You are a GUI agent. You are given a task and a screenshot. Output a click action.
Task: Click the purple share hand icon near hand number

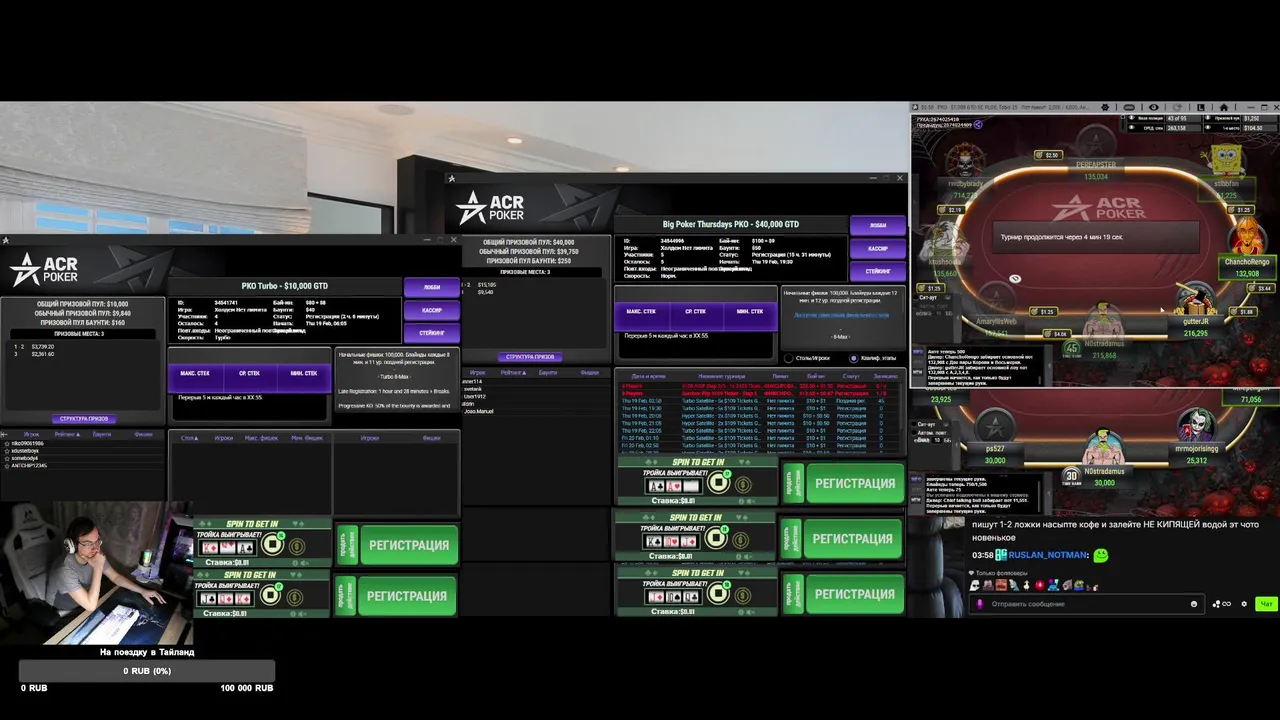click(978, 124)
